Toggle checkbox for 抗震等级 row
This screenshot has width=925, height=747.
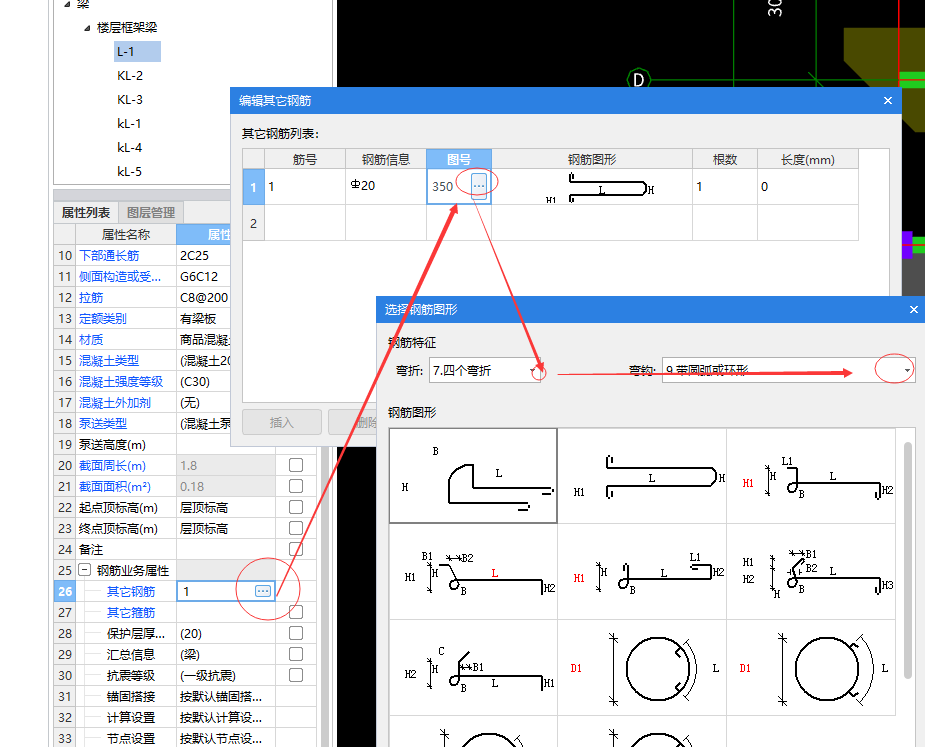point(296,674)
